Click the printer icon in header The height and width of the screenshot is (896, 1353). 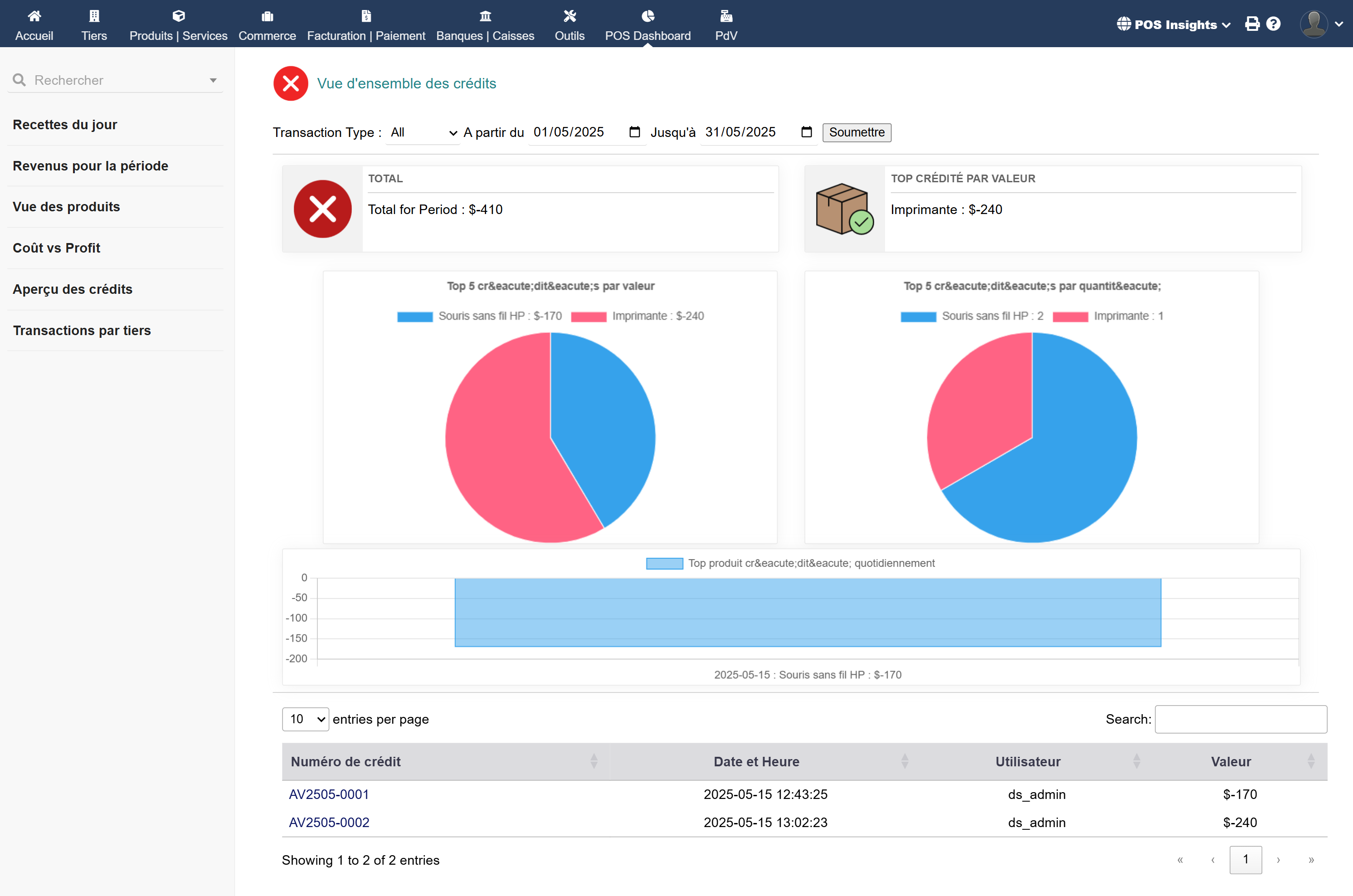pyautogui.click(x=1252, y=24)
